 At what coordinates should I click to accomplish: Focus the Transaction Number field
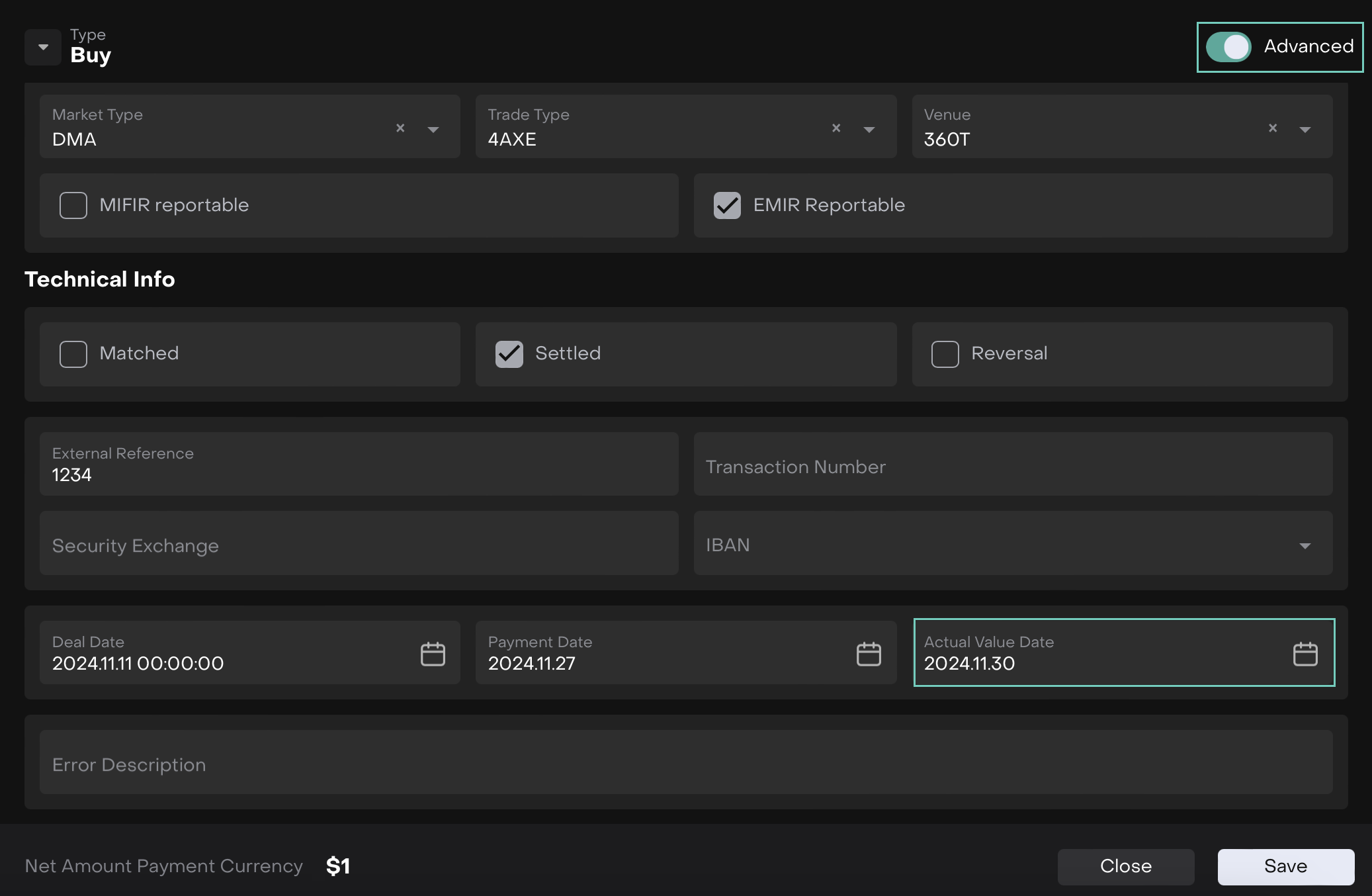1012,467
